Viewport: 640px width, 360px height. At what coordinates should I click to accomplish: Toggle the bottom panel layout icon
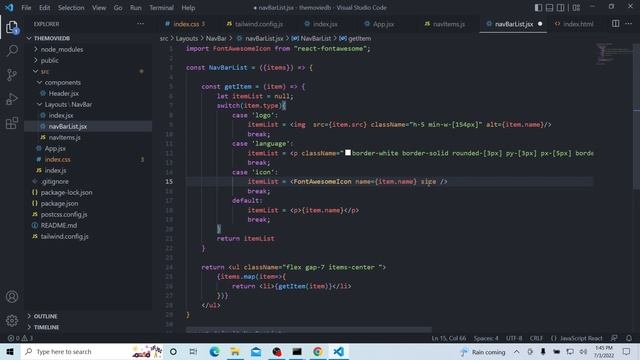(549, 7)
